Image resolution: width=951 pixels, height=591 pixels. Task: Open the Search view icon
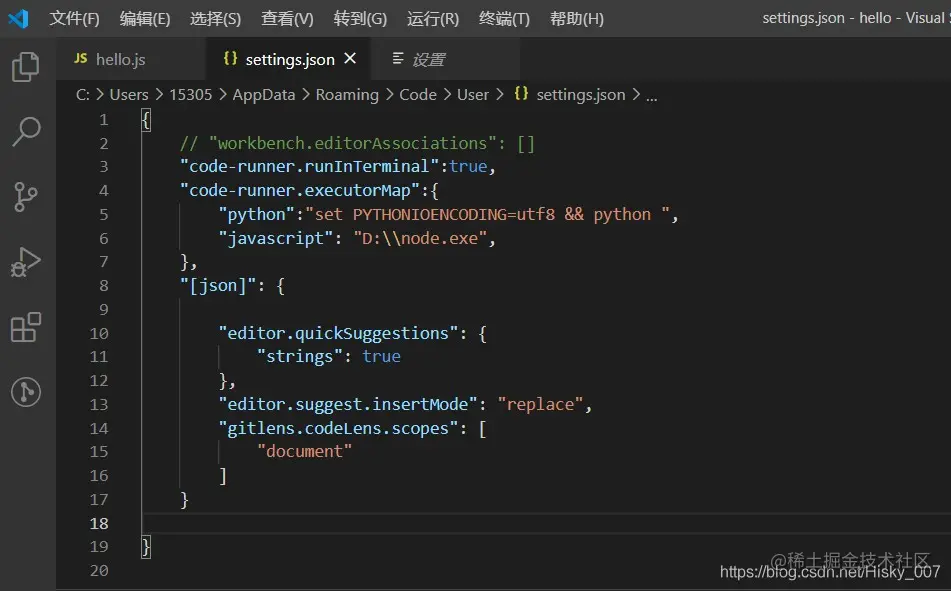(26, 132)
